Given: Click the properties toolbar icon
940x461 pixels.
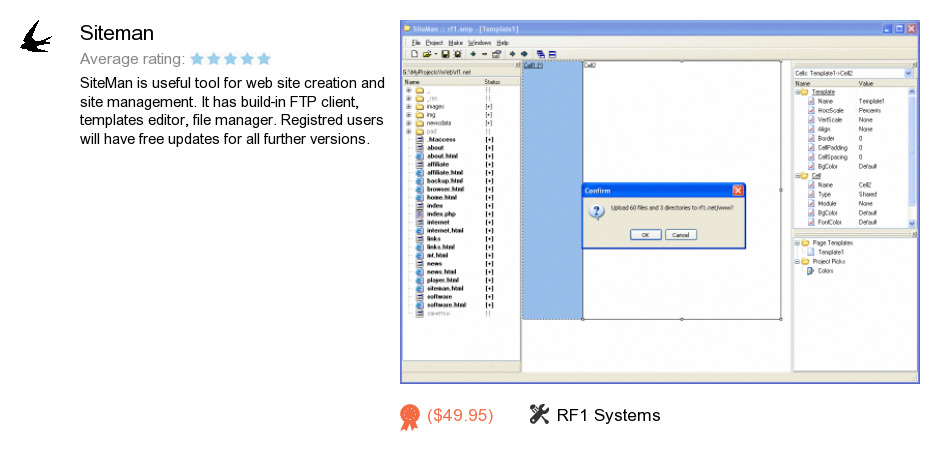Looking at the screenshot, I should pos(496,54).
